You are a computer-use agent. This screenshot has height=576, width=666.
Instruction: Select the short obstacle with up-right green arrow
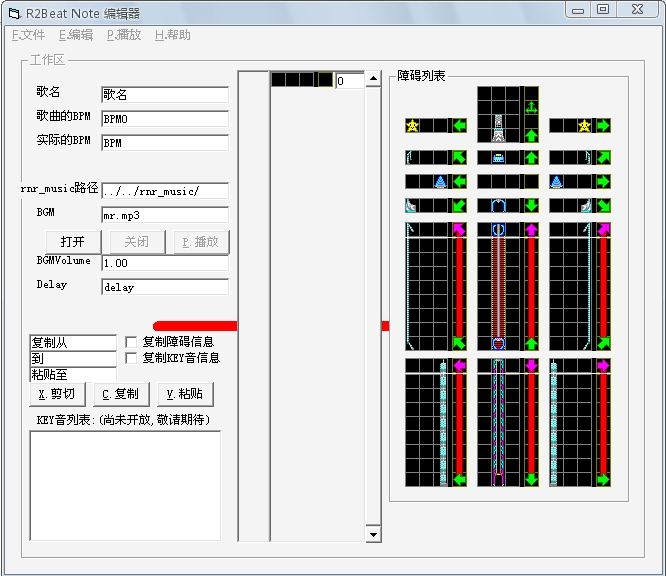coord(580,158)
